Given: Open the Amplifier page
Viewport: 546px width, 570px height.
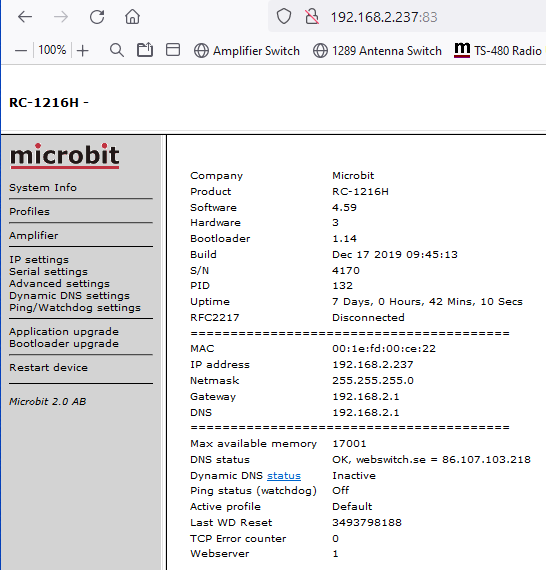Looking at the screenshot, I should (x=34, y=236).
